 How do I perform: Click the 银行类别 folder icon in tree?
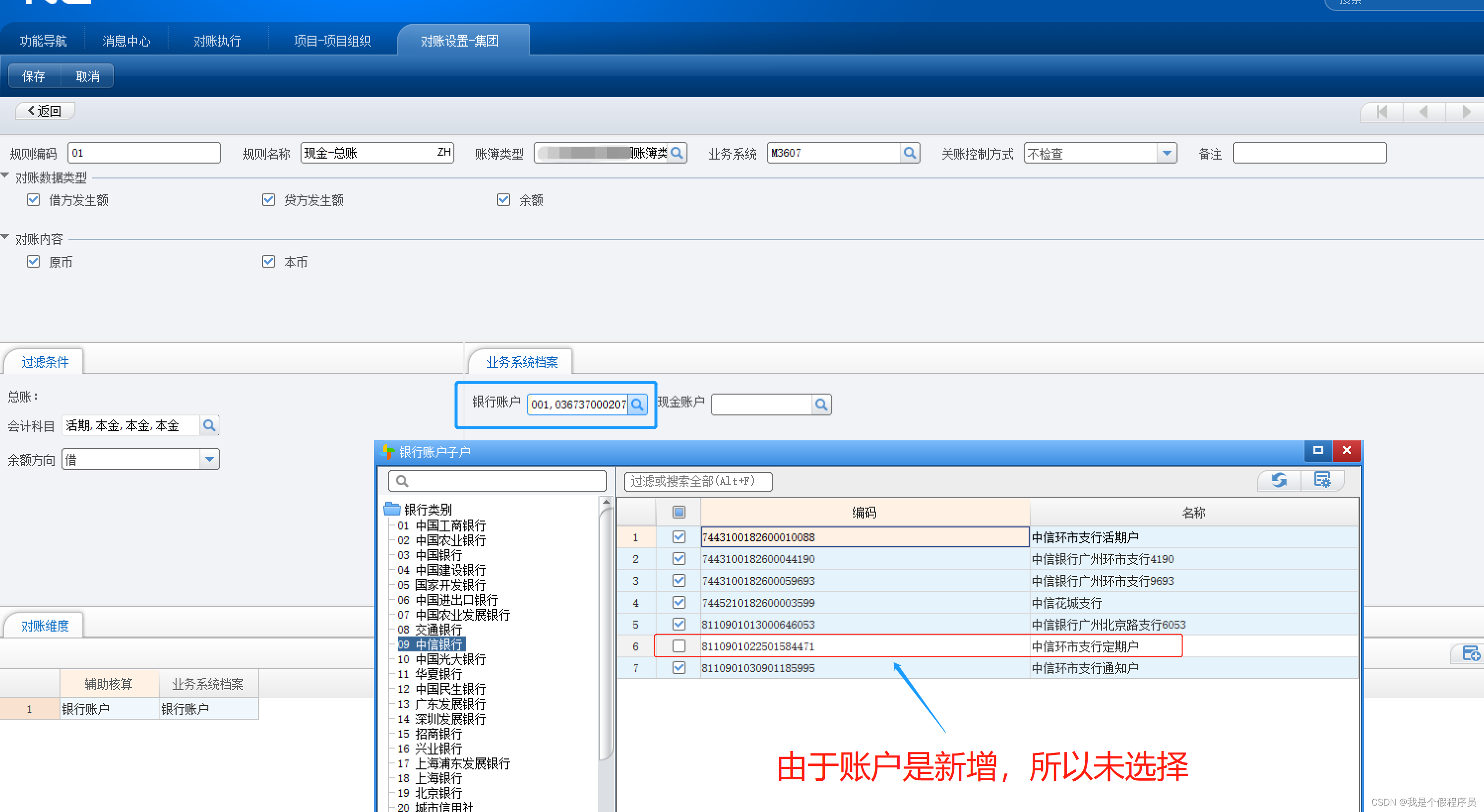tap(392, 509)
